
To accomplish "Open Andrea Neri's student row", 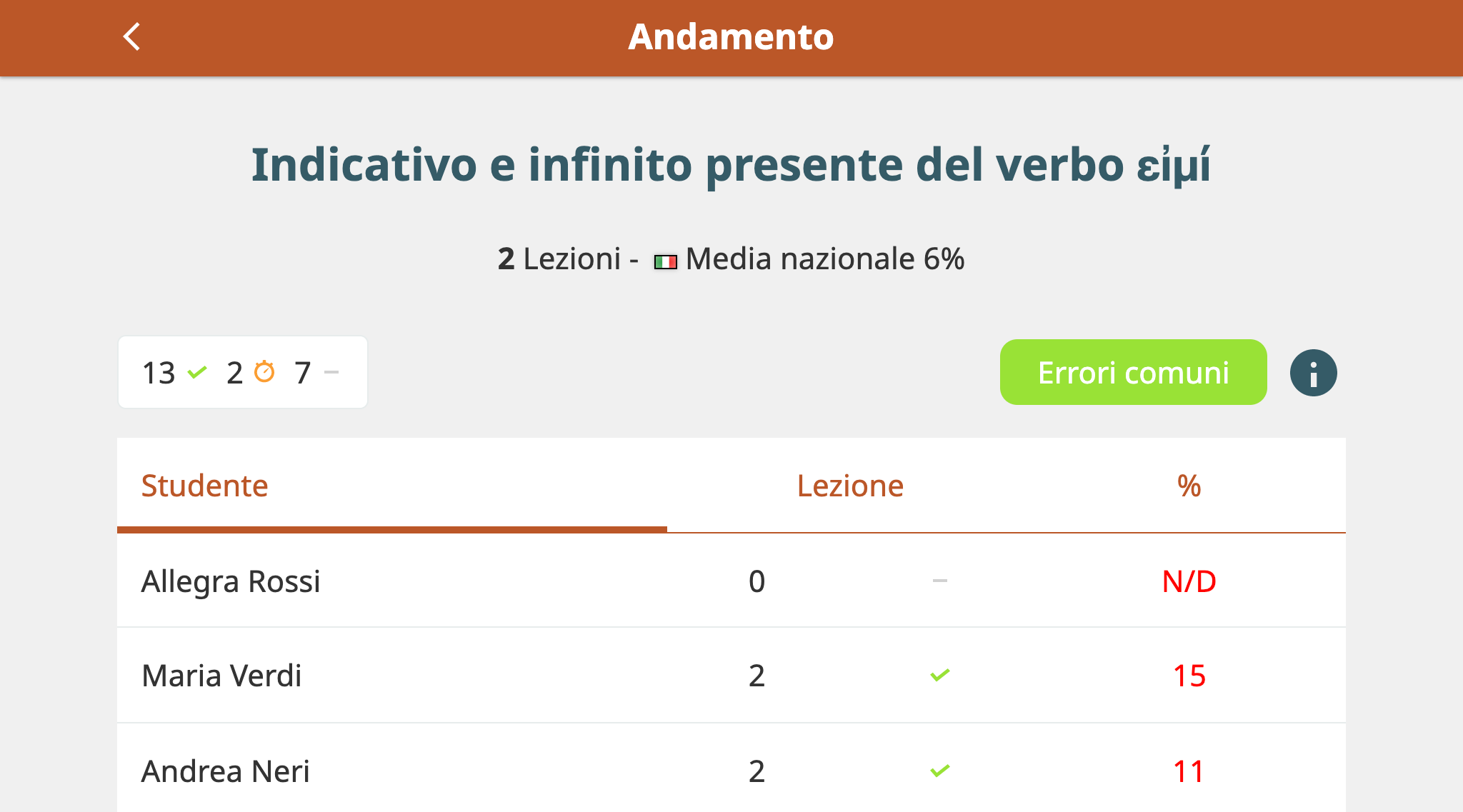I will (731, 768).
